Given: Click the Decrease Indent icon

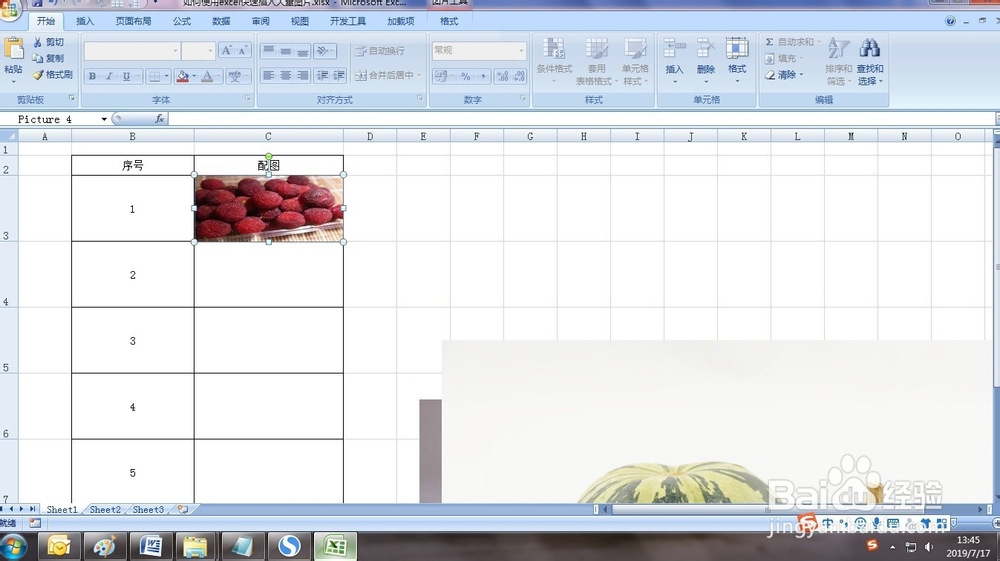Looking at the screenshot, I should coord(323,75).
